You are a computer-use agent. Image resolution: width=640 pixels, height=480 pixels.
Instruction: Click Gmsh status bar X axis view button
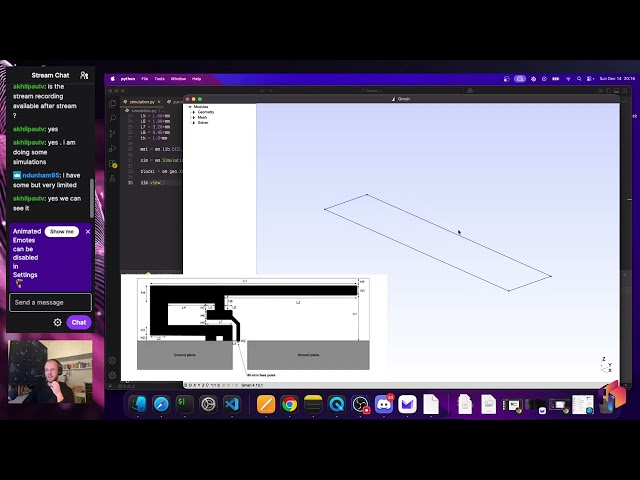coord(195,385)
